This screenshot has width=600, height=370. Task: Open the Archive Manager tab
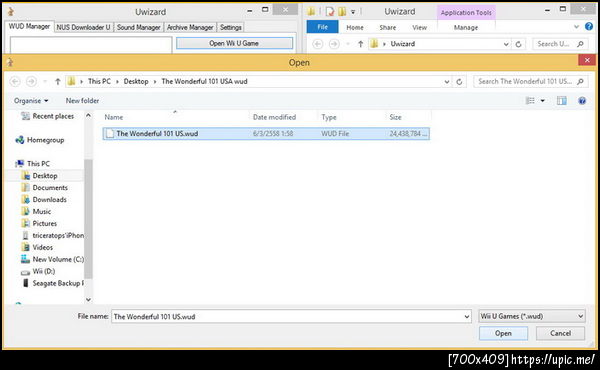click(x=190, y=27)
